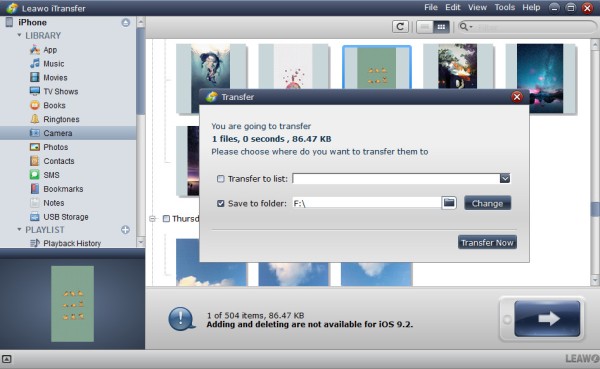Screen dimensions: 600x369
Task: Switch to the list view icon
Action: [x=425, y=27]
